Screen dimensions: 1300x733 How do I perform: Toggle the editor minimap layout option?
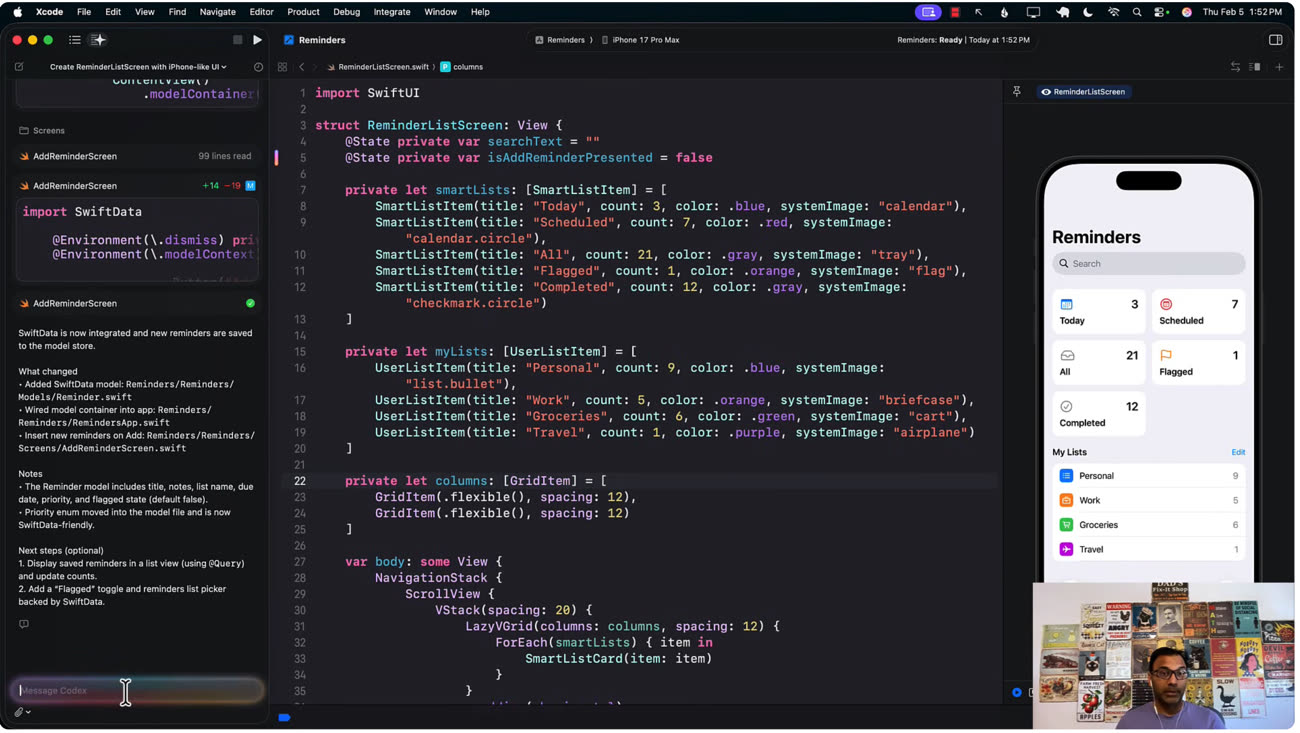click(x=1254, y=67)
